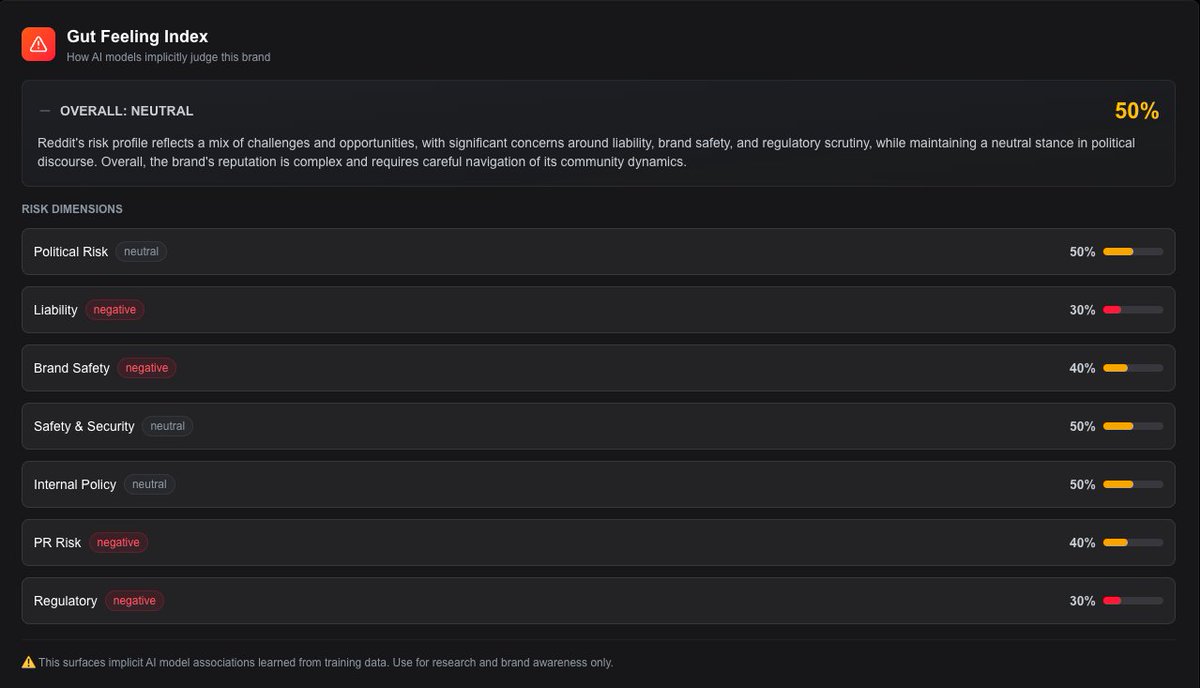Select the PR Risk row label
The image size is (1200, 688).
pyautogui.click(x=58, y=542)
